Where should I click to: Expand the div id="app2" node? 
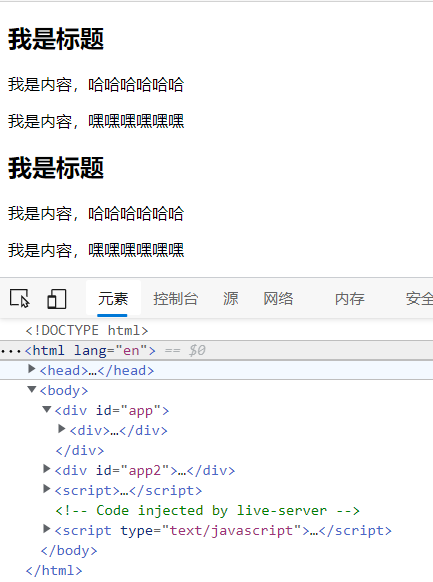(46, 469)
